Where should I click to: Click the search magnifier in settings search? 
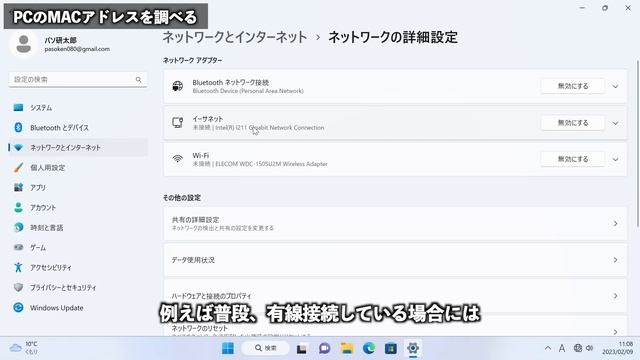pyautogui.click(x=139, y=80)
